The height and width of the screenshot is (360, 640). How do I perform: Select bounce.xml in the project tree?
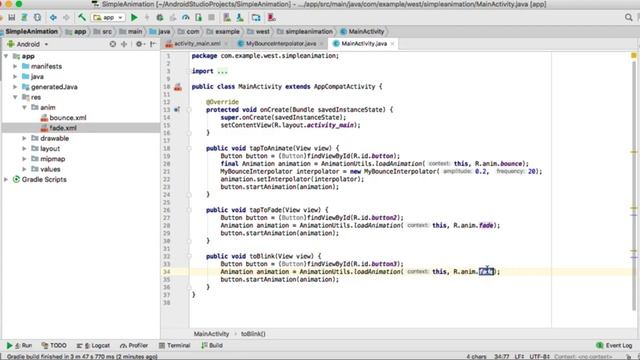click(68, 118)
